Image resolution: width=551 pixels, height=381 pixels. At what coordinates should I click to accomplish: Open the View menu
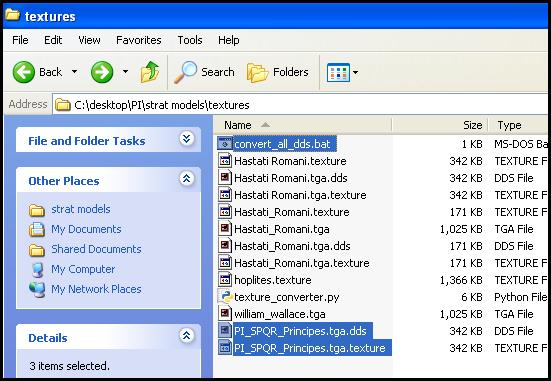click(89, 40)
